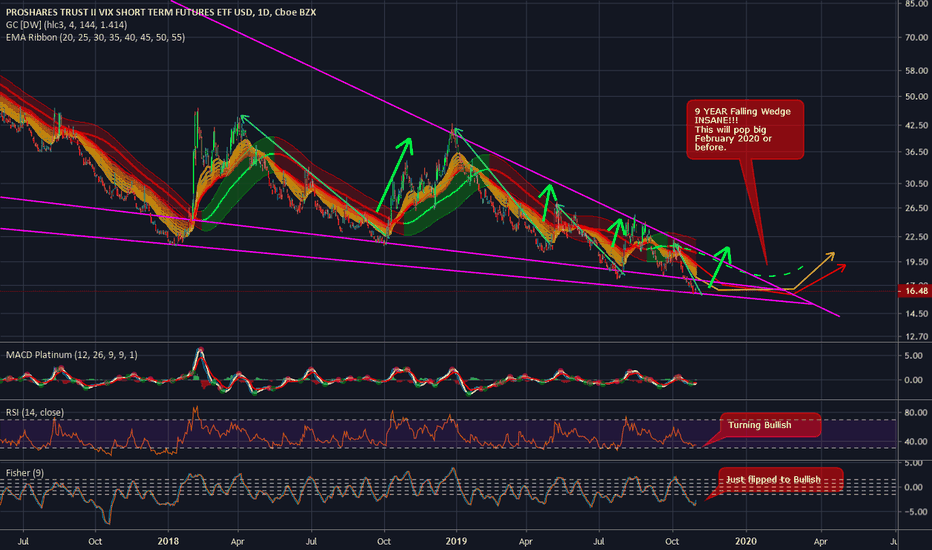Select the 9 YEAR Falling Wedge callout note
This screenshot has width=932, height=550.
tap(745, 130)
